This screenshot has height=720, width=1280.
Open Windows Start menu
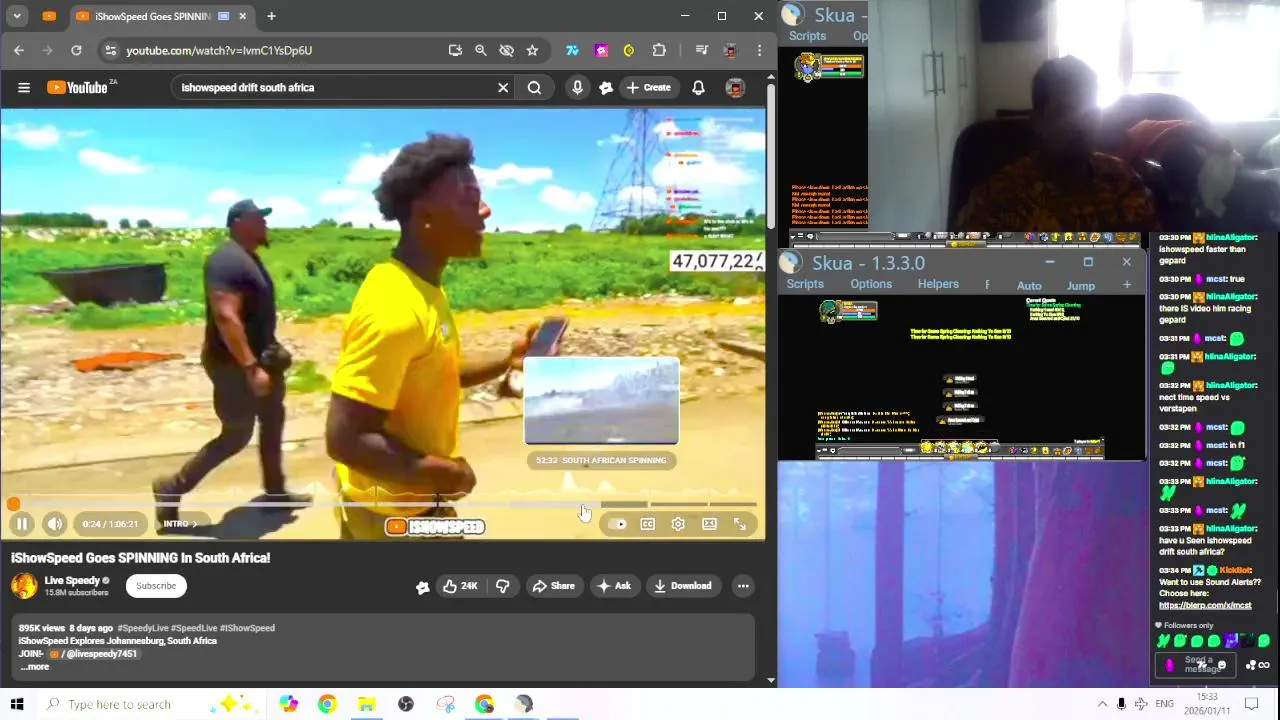[x=17, y=704]
